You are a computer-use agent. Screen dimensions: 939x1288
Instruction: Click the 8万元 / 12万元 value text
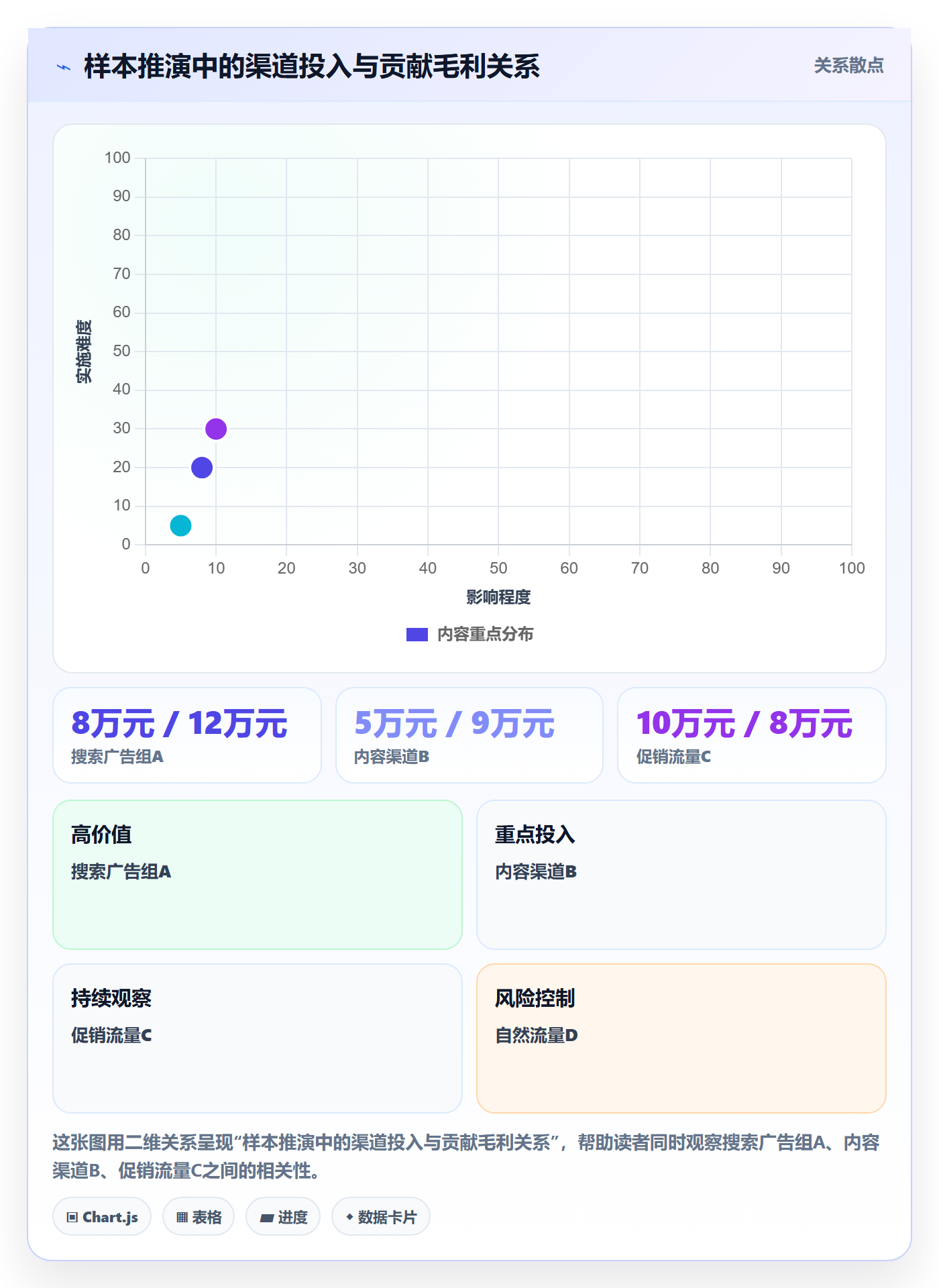179,723
